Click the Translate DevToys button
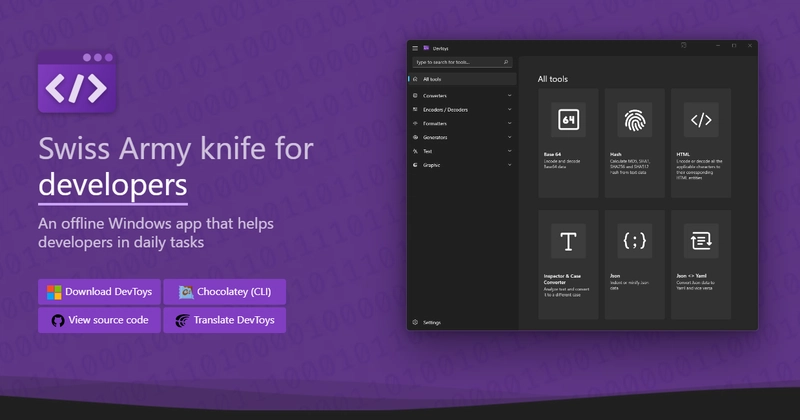Screen dimensions: 800x420 [x=224, y=320]
